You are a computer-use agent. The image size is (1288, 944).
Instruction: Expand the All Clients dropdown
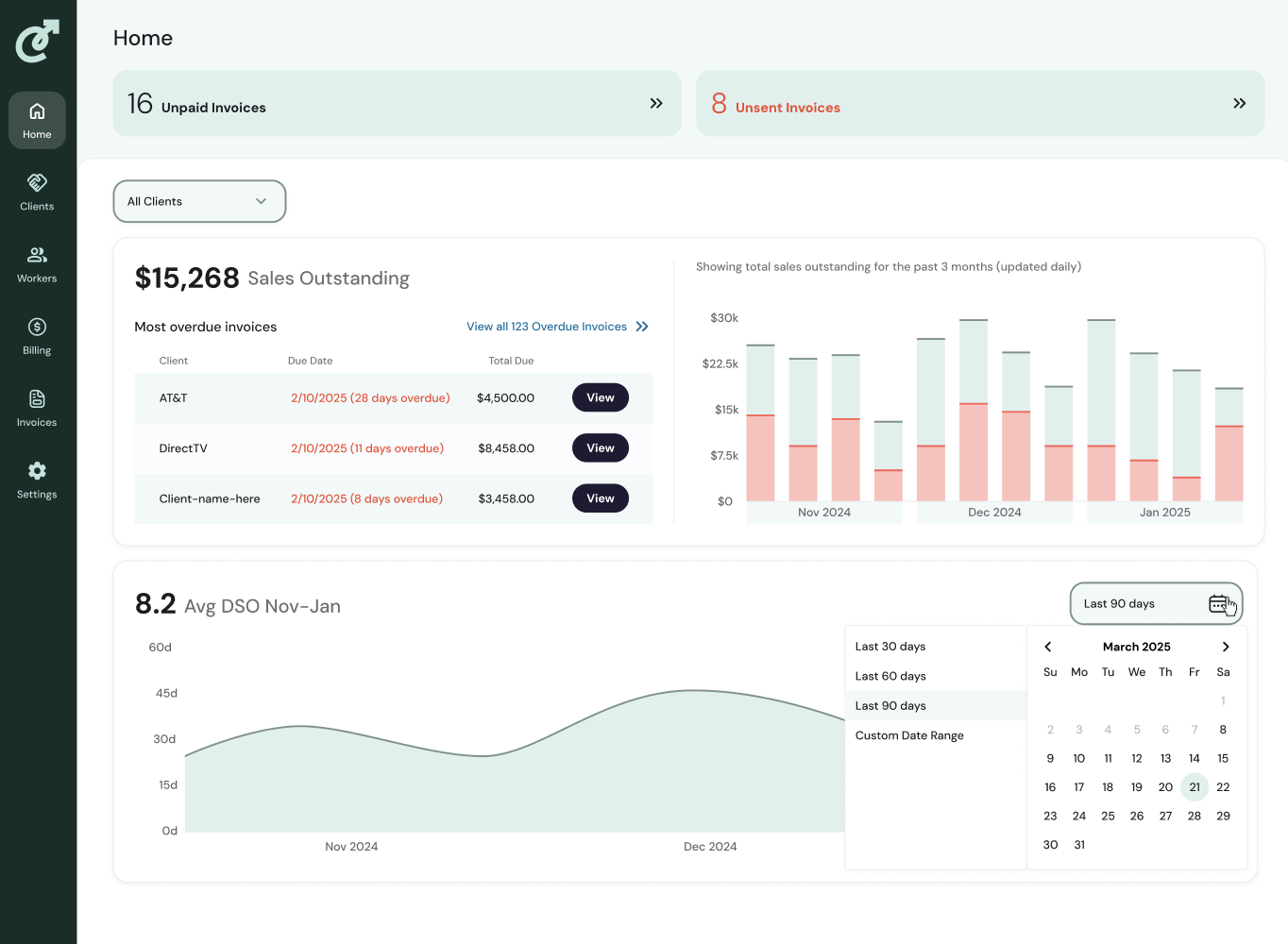[x=199, y=201]
